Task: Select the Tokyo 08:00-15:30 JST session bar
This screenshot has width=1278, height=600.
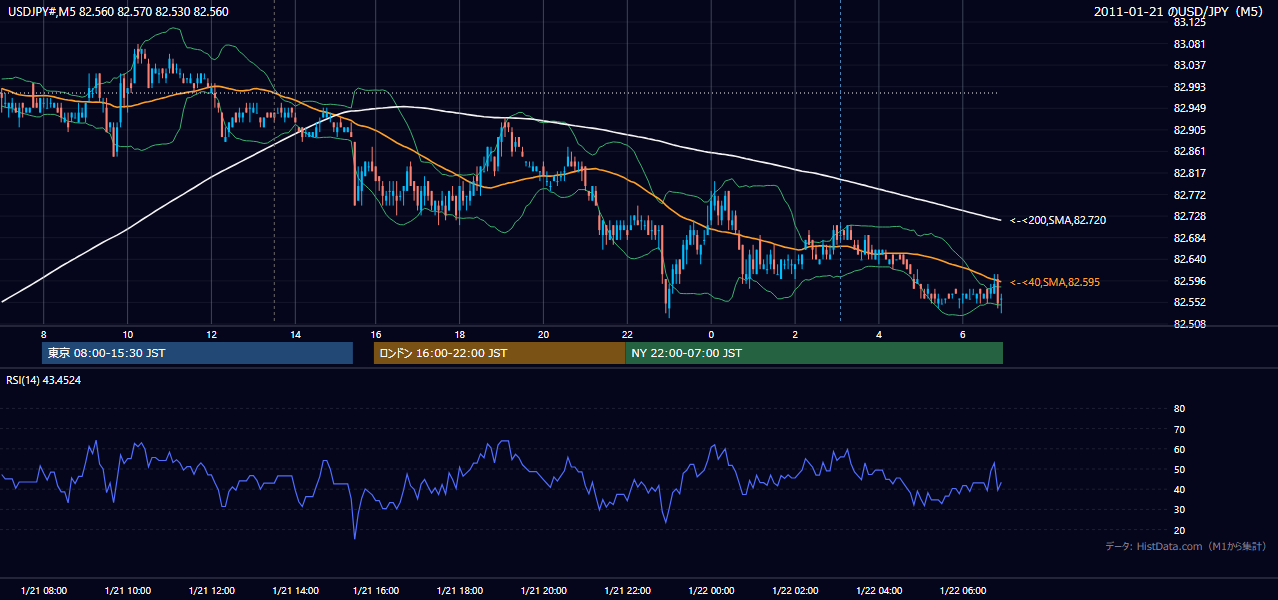Action: 198,353
